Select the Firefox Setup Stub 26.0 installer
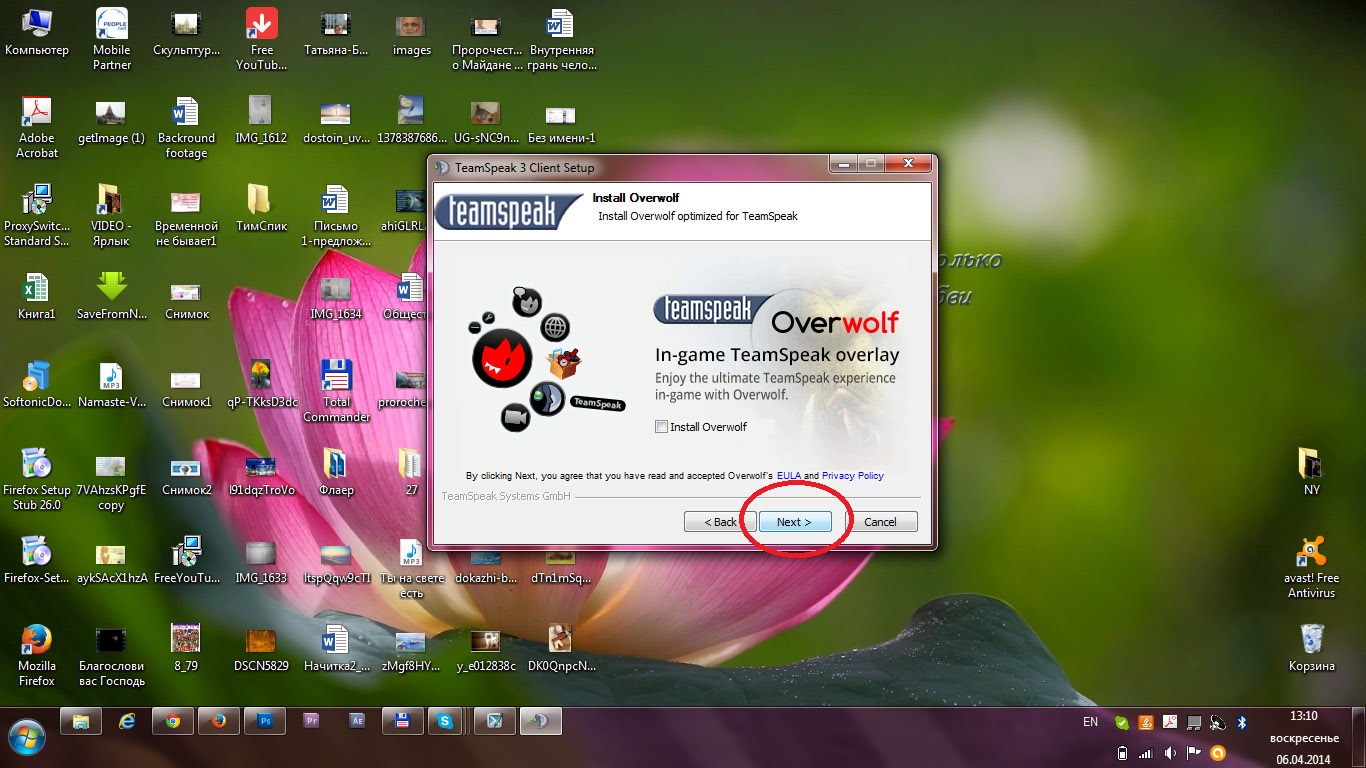1366x768 pixels. (x=37, y=479)
